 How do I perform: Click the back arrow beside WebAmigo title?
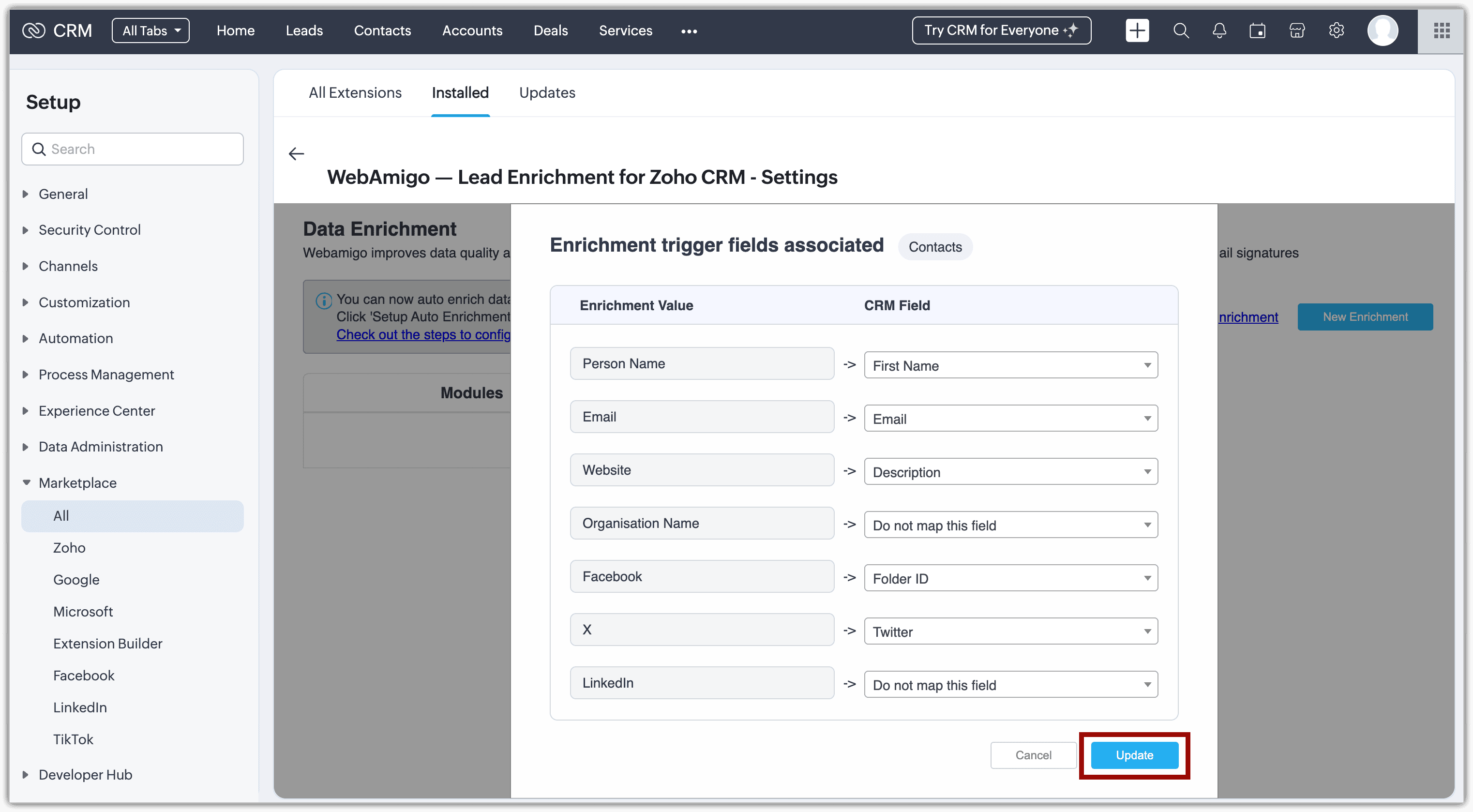point(296,154)
